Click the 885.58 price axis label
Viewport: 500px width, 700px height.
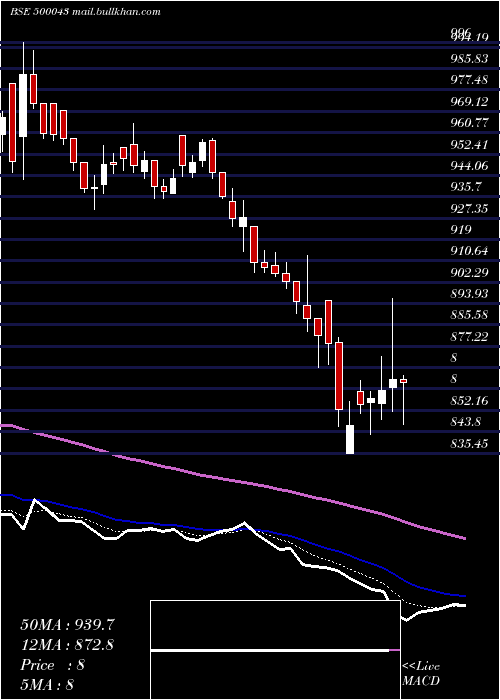469,315
